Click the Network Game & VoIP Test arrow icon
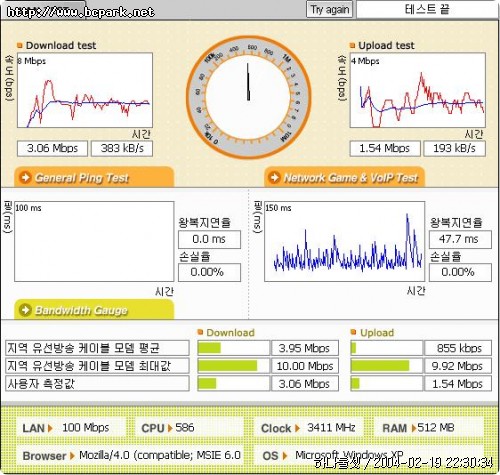Viewport: 500px width, 475px height. pos(274,177)
